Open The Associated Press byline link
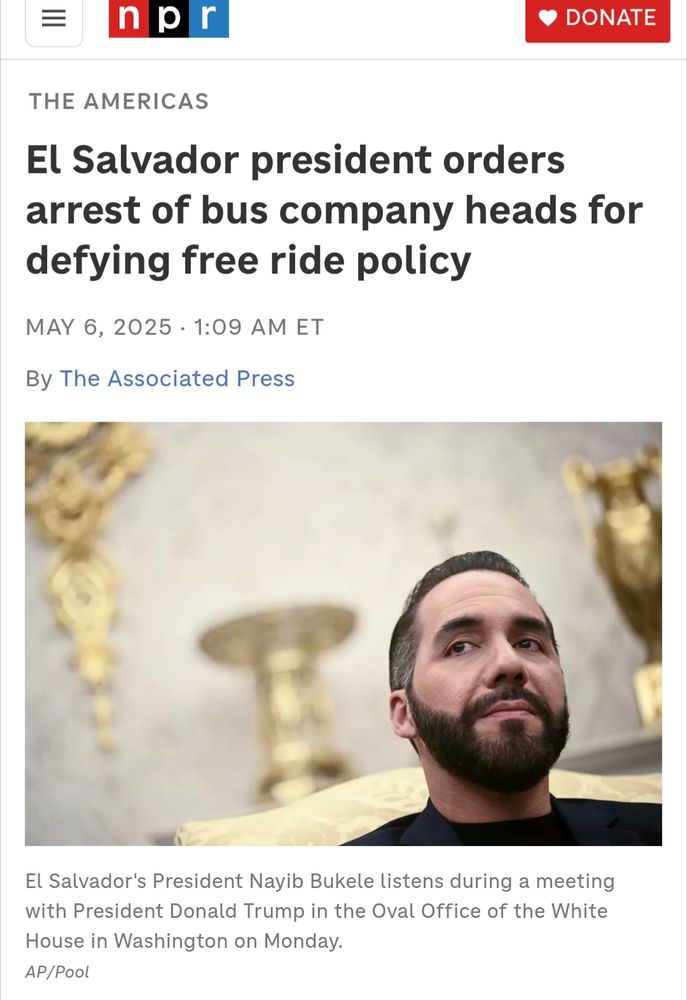Image resolution: width=687 pixels, height=1000 pixels. point(177,378)
